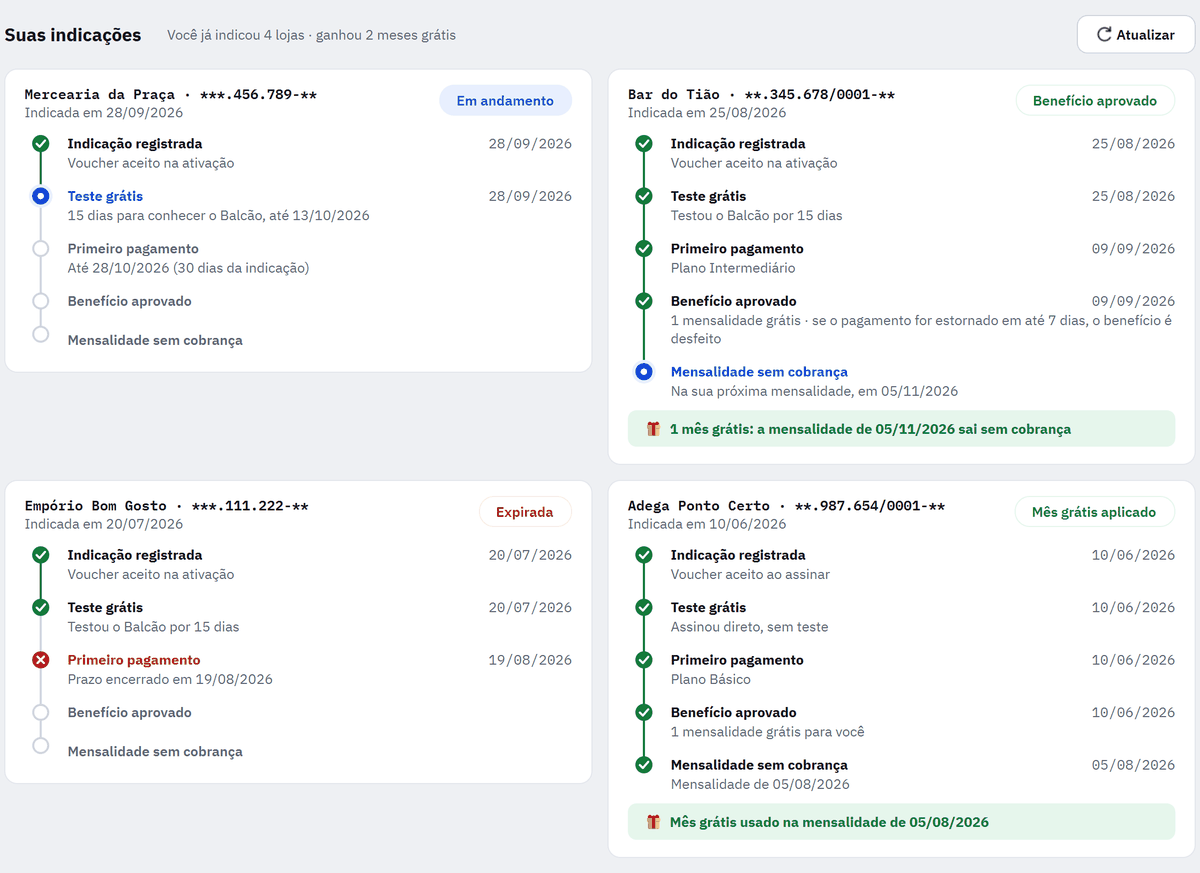Image resolution: width=1200 pixels, height=873 pixels.
Task: Click the Benefício aprovado badge on Bar do Tião
Action: [x=1095, y=100]
